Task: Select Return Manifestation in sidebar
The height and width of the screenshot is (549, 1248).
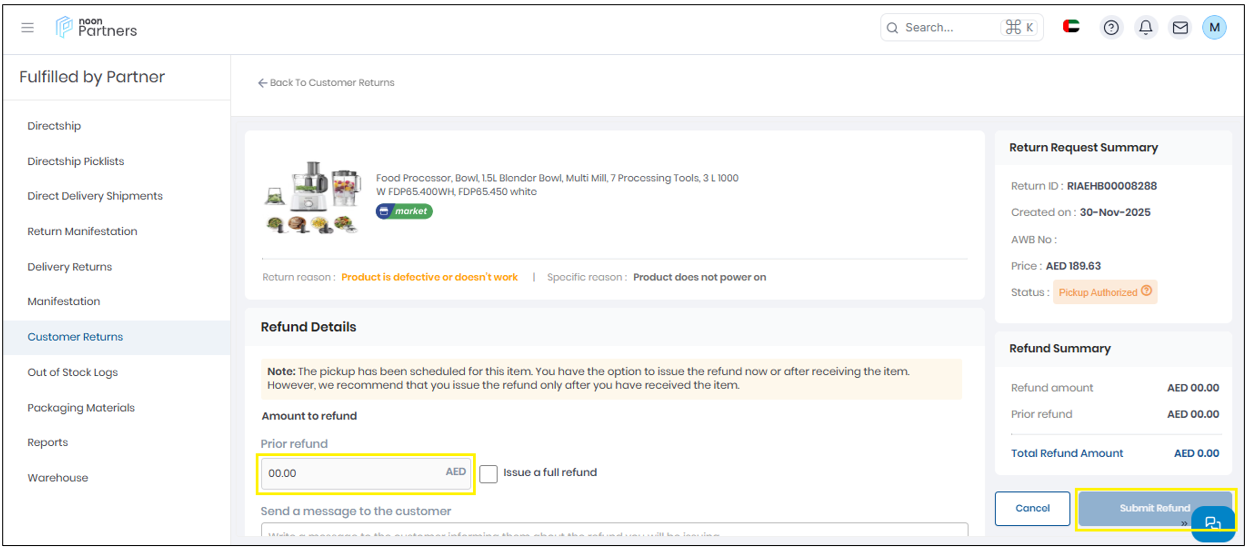Action: (82, 231)
